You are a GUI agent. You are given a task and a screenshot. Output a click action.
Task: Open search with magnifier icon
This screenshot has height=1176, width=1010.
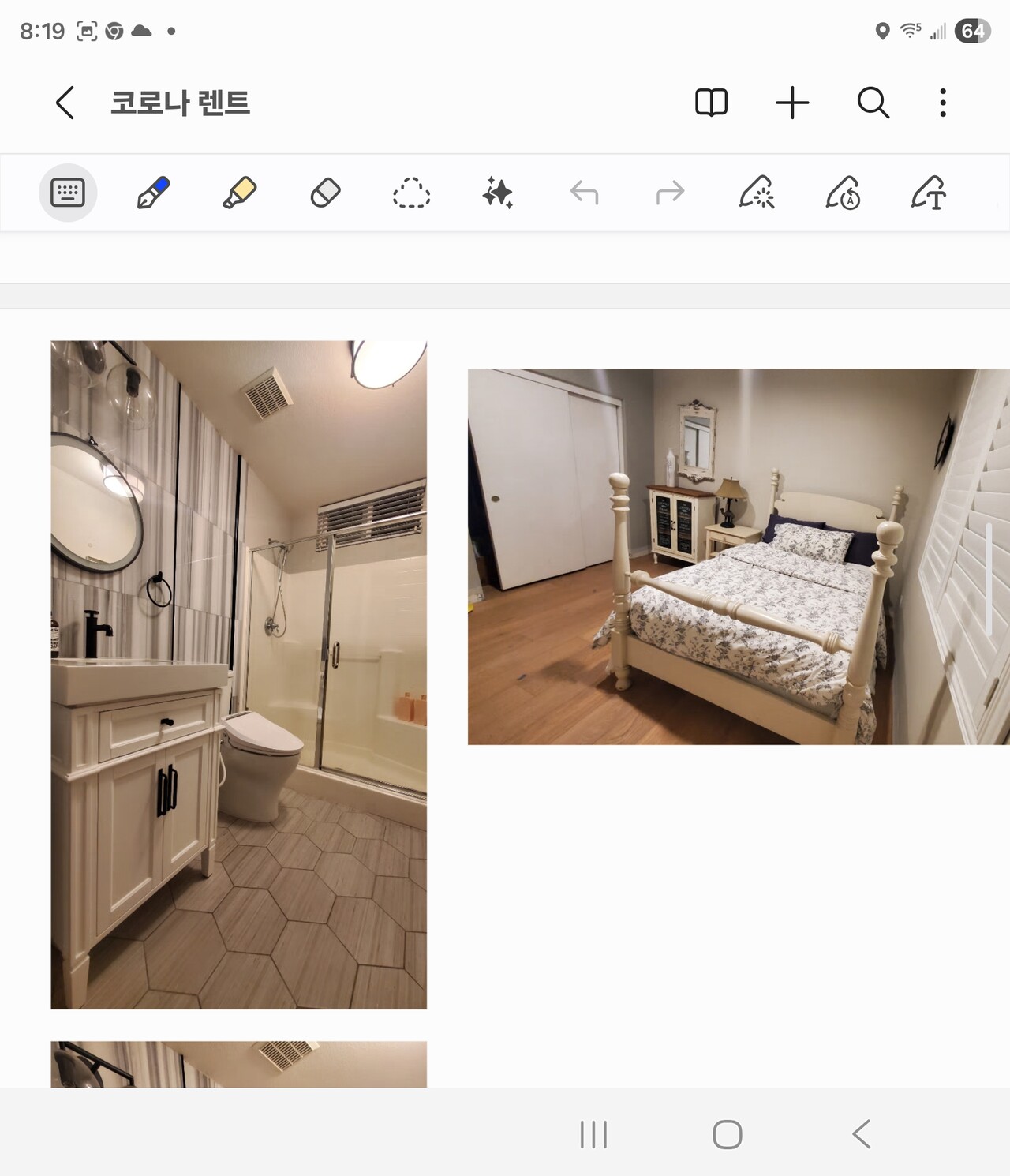pyautogui.click(x=873, y=103)
